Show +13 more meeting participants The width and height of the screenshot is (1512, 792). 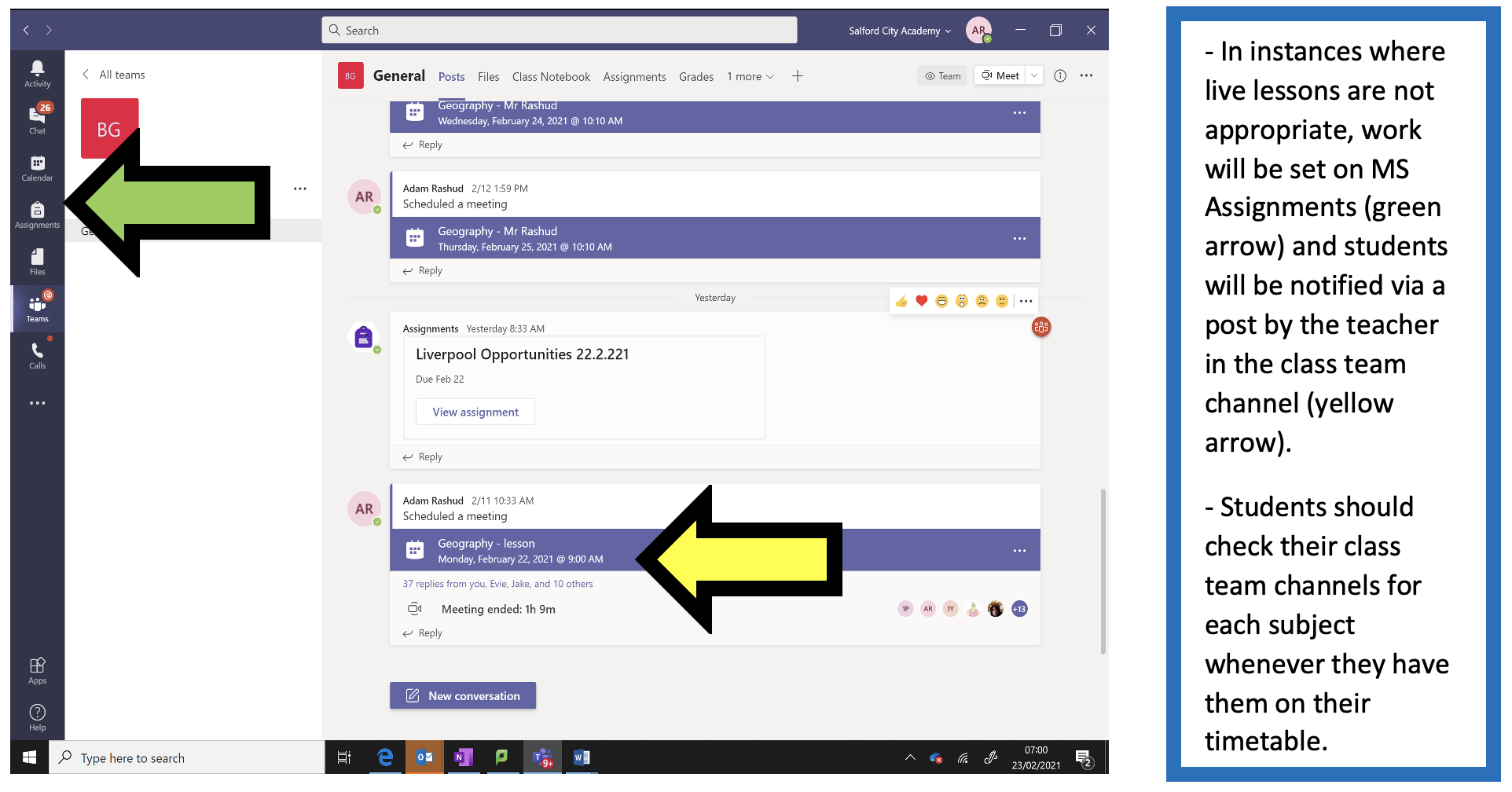point(1019,609)
